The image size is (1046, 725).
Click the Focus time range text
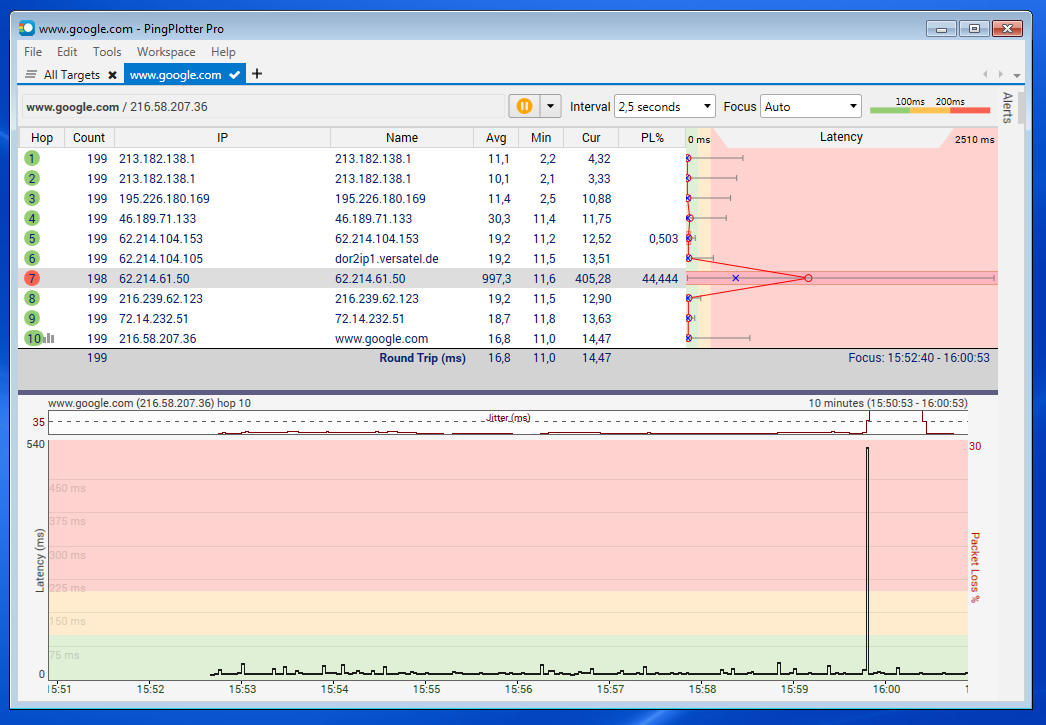919,358
